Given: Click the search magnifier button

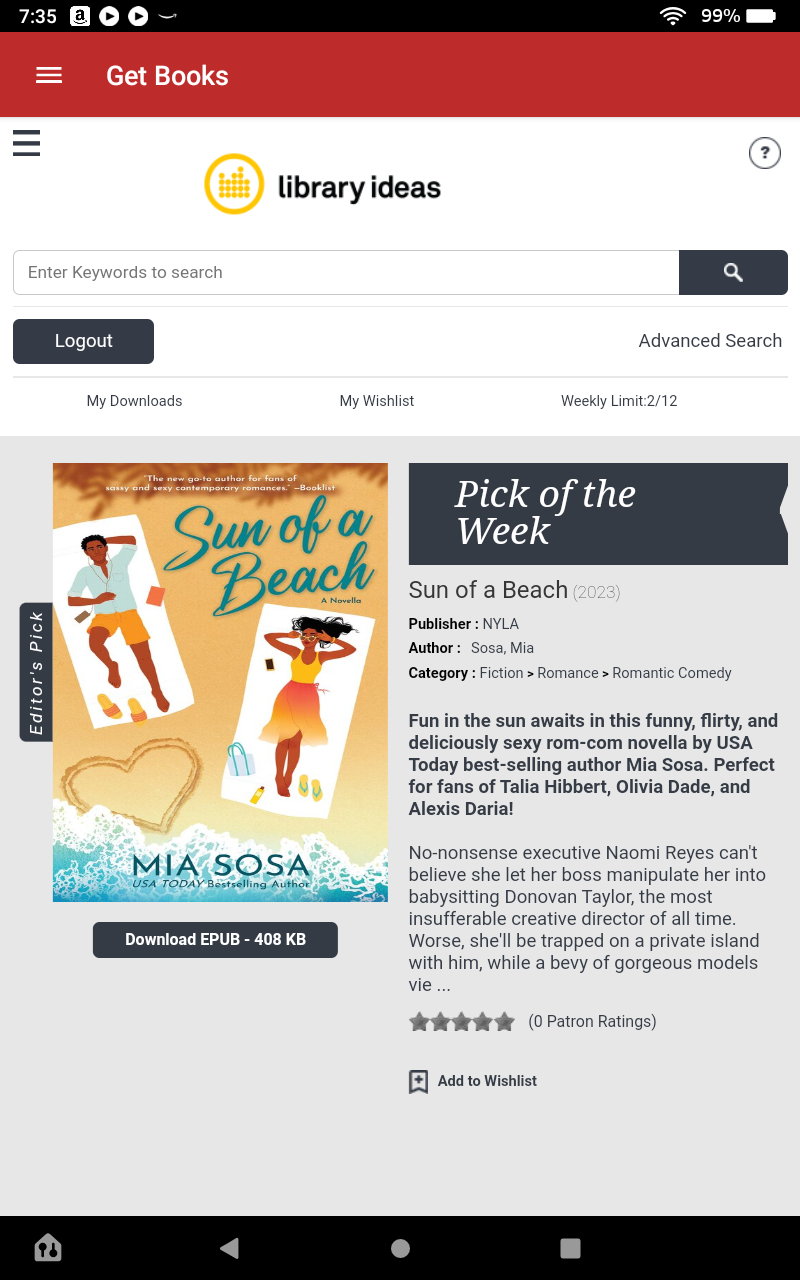Looking at the screenshot, I should (733, 272).
